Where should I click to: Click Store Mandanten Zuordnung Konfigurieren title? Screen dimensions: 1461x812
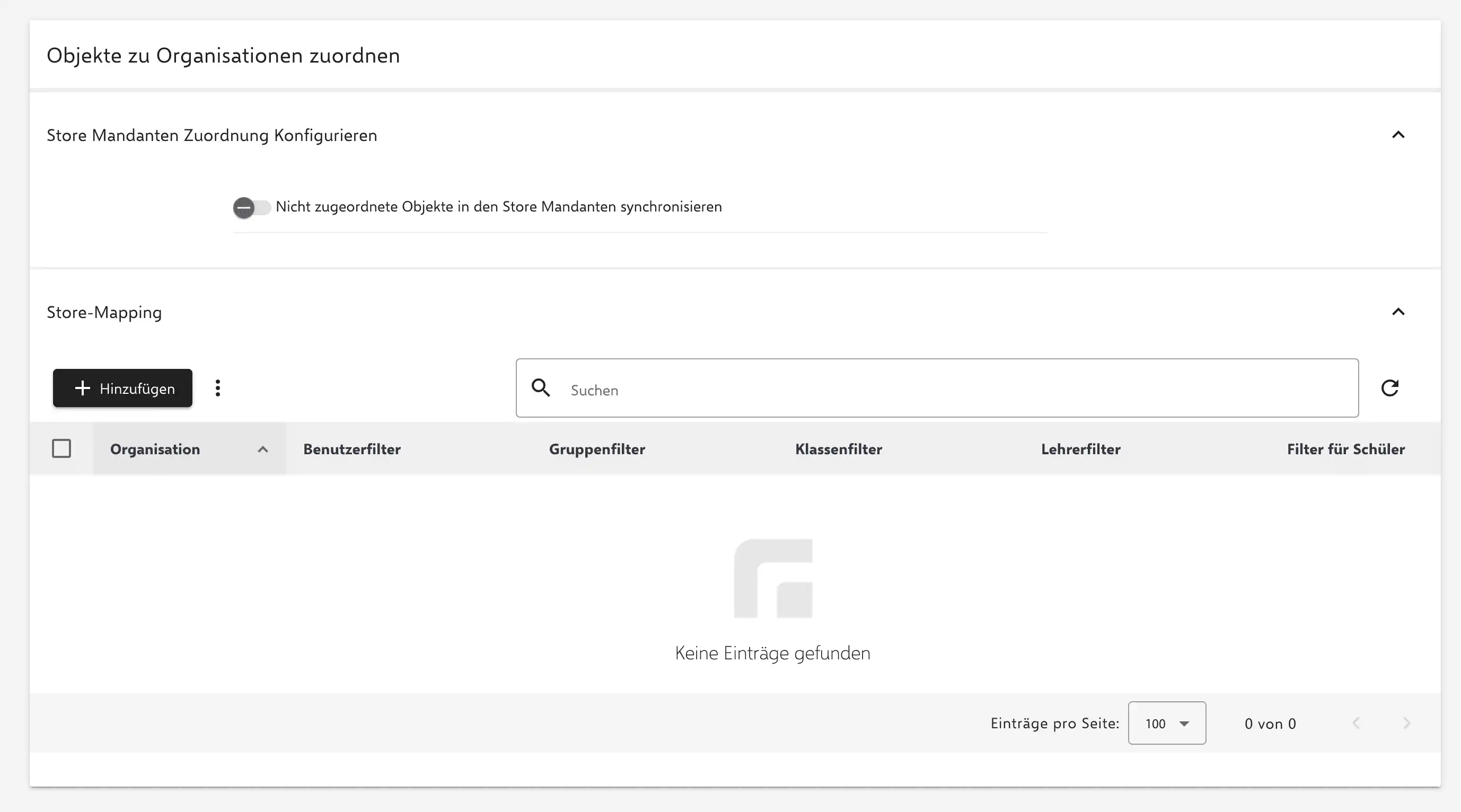tap(212, 135)
